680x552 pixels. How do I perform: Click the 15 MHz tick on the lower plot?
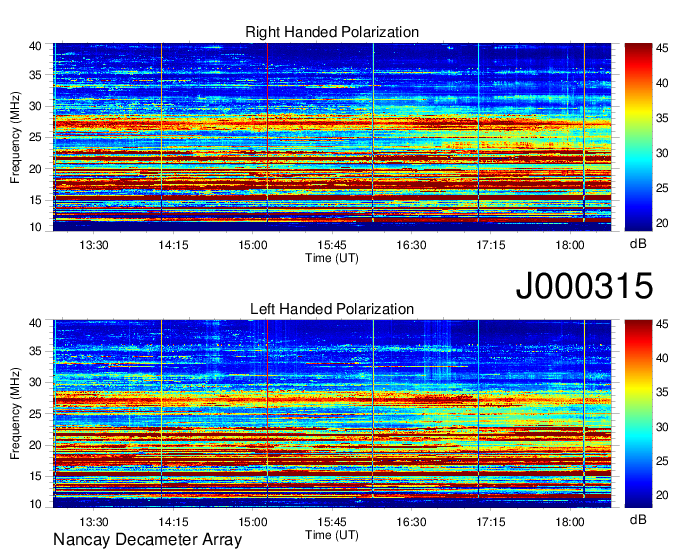pyautogui.click(x=35, y=477)
